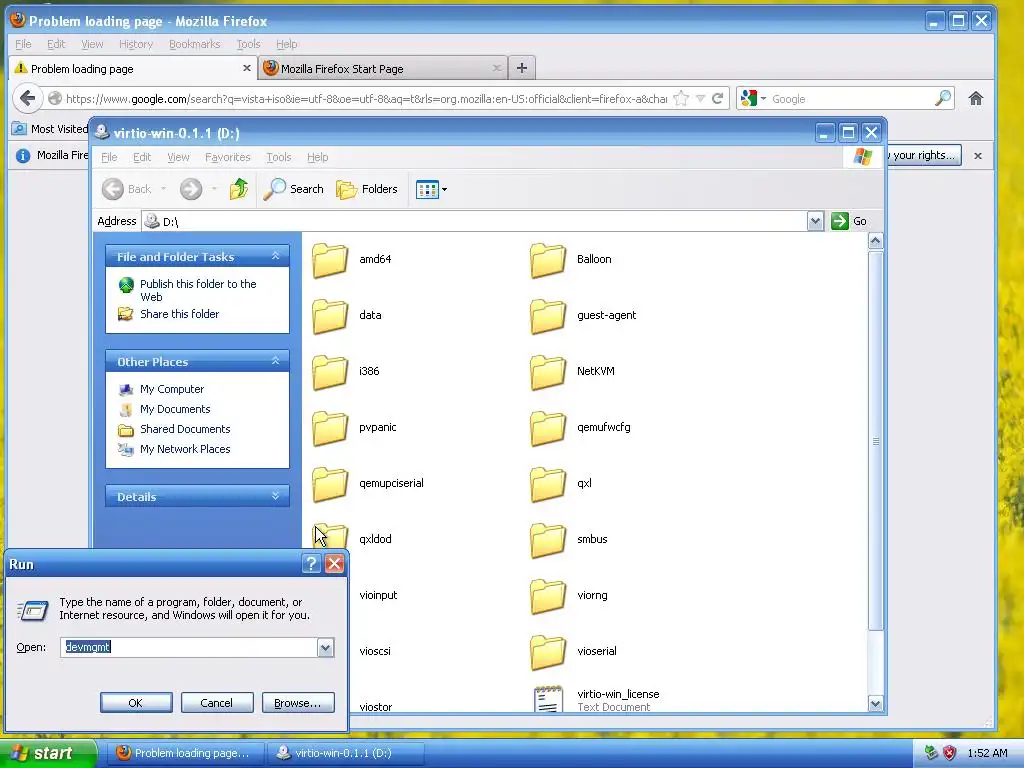Click OK in the Run dialog
Viewport: 1024px width, 768px height.
[x=136, y=703]
